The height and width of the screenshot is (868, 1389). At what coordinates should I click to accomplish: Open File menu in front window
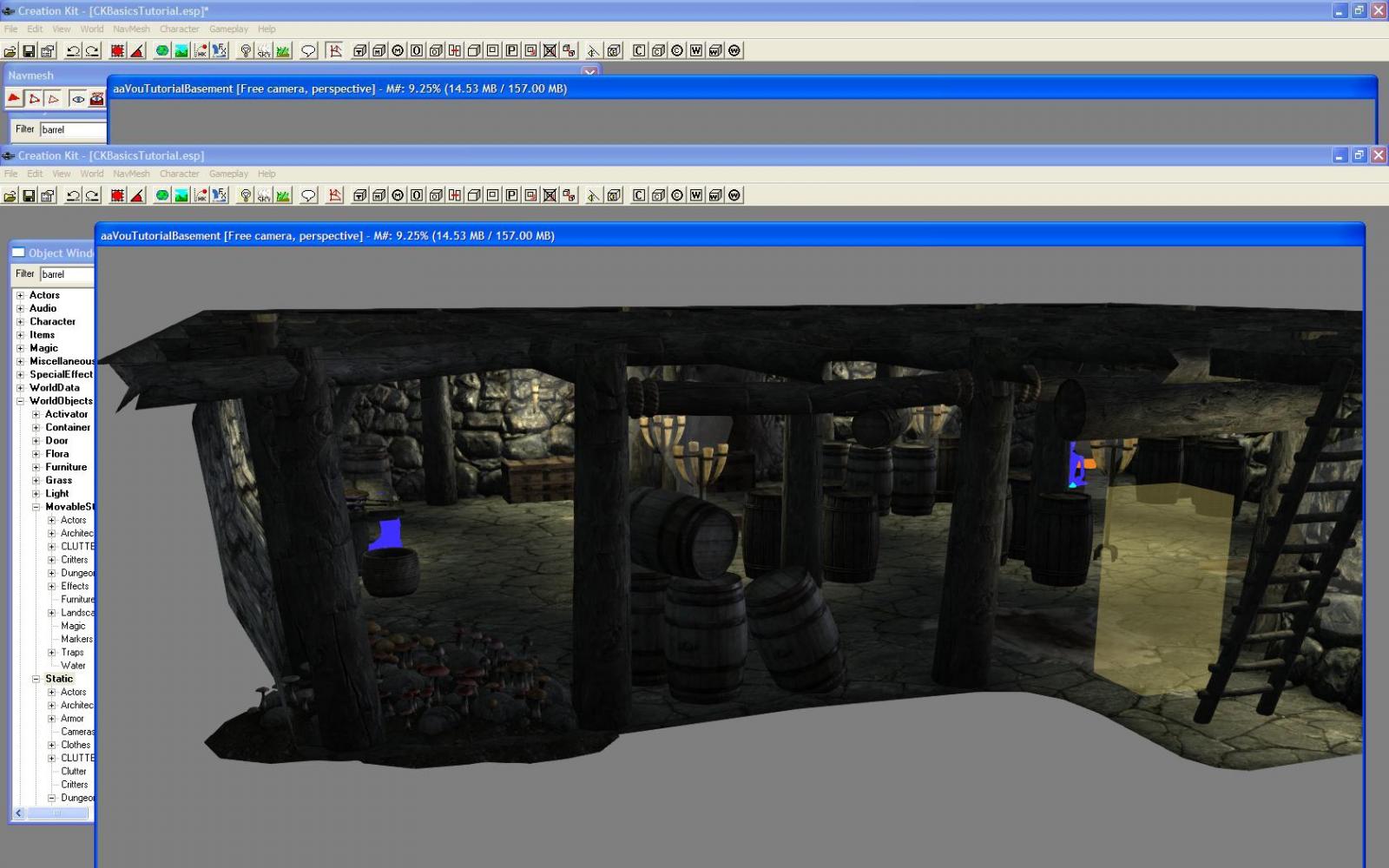coord(10,174)
